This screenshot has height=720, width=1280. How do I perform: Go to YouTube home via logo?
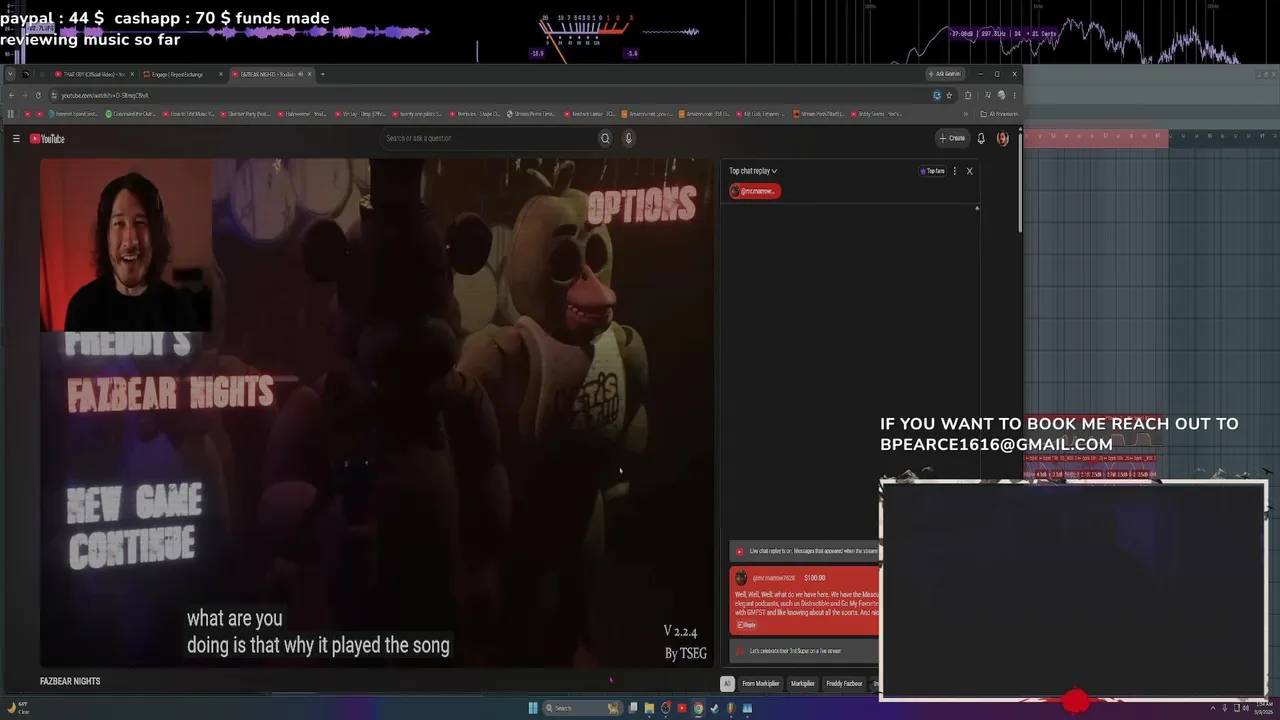(47, 139)
